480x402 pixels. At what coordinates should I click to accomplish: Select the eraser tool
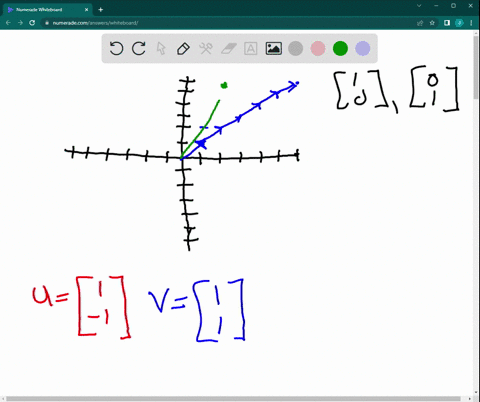[228, 49]
